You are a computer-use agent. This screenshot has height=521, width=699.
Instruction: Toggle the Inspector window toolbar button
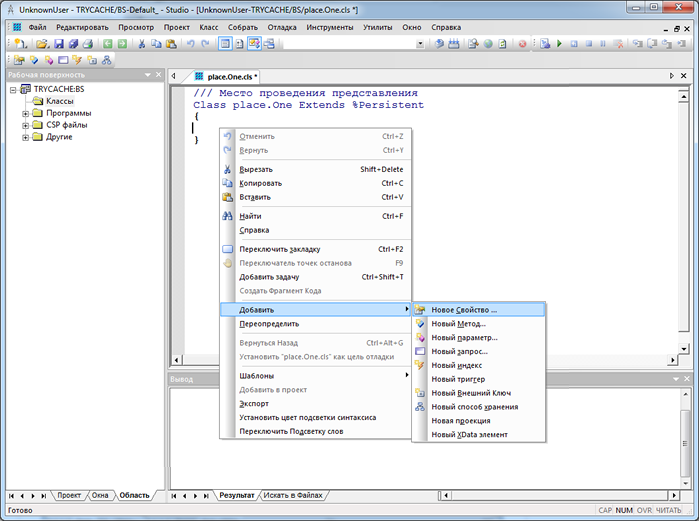[240, 44]
